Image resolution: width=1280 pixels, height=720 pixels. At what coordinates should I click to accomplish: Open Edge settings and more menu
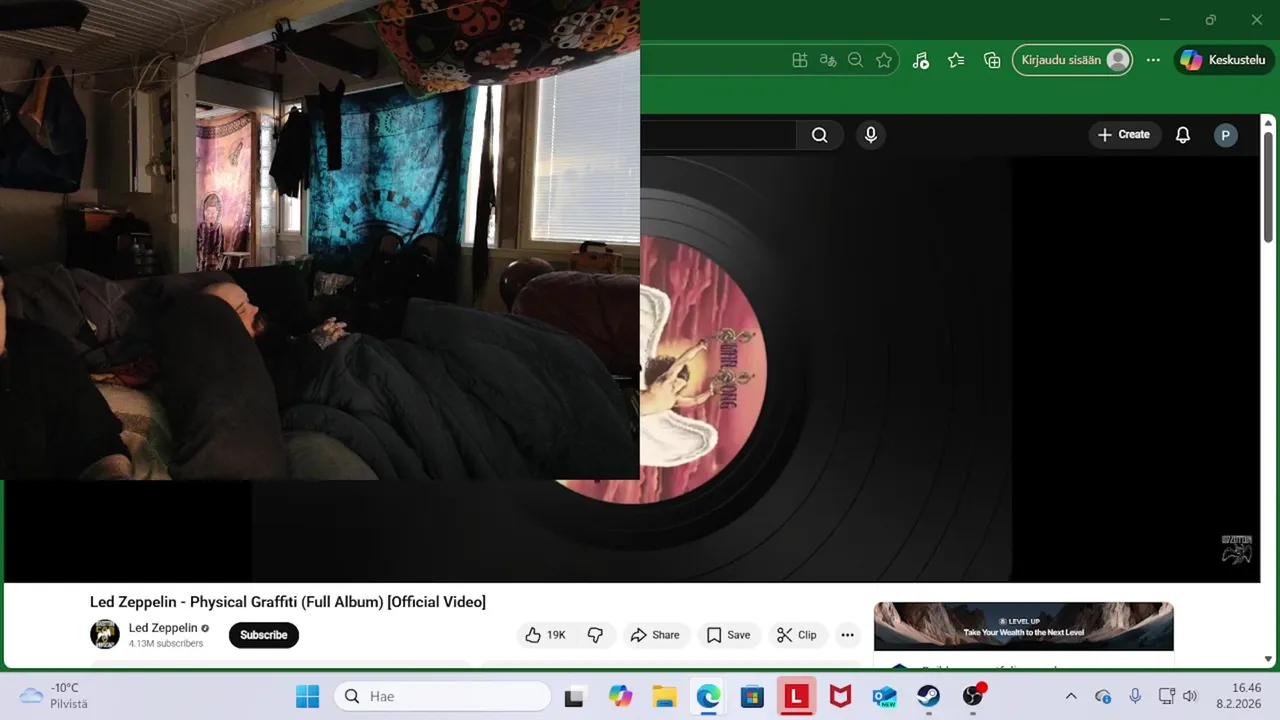click(1153, 60)
